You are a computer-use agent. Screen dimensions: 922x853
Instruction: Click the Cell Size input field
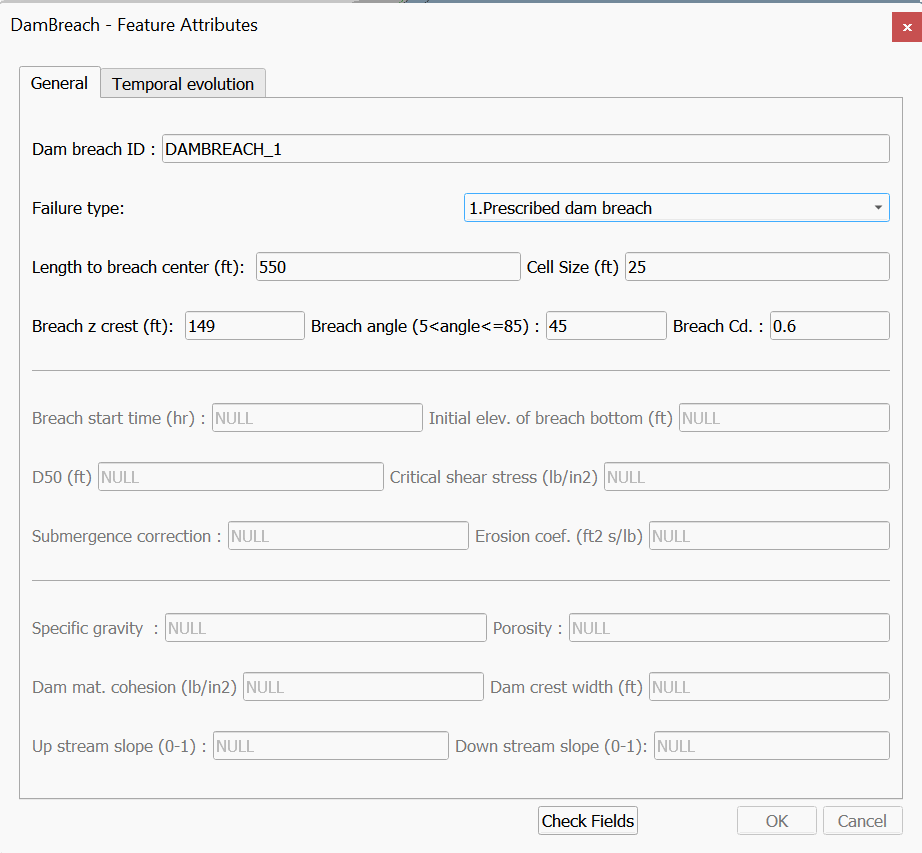coord(756,267)
